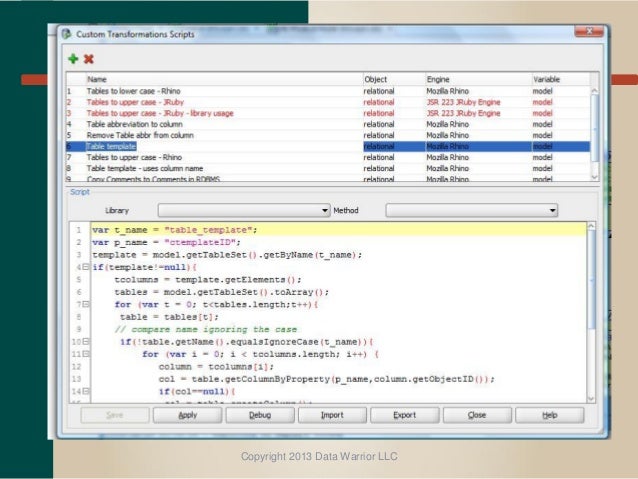638x479 pixels.
Task: Place cursor on line 2 var p_name
Action: (x=166, y=243)
